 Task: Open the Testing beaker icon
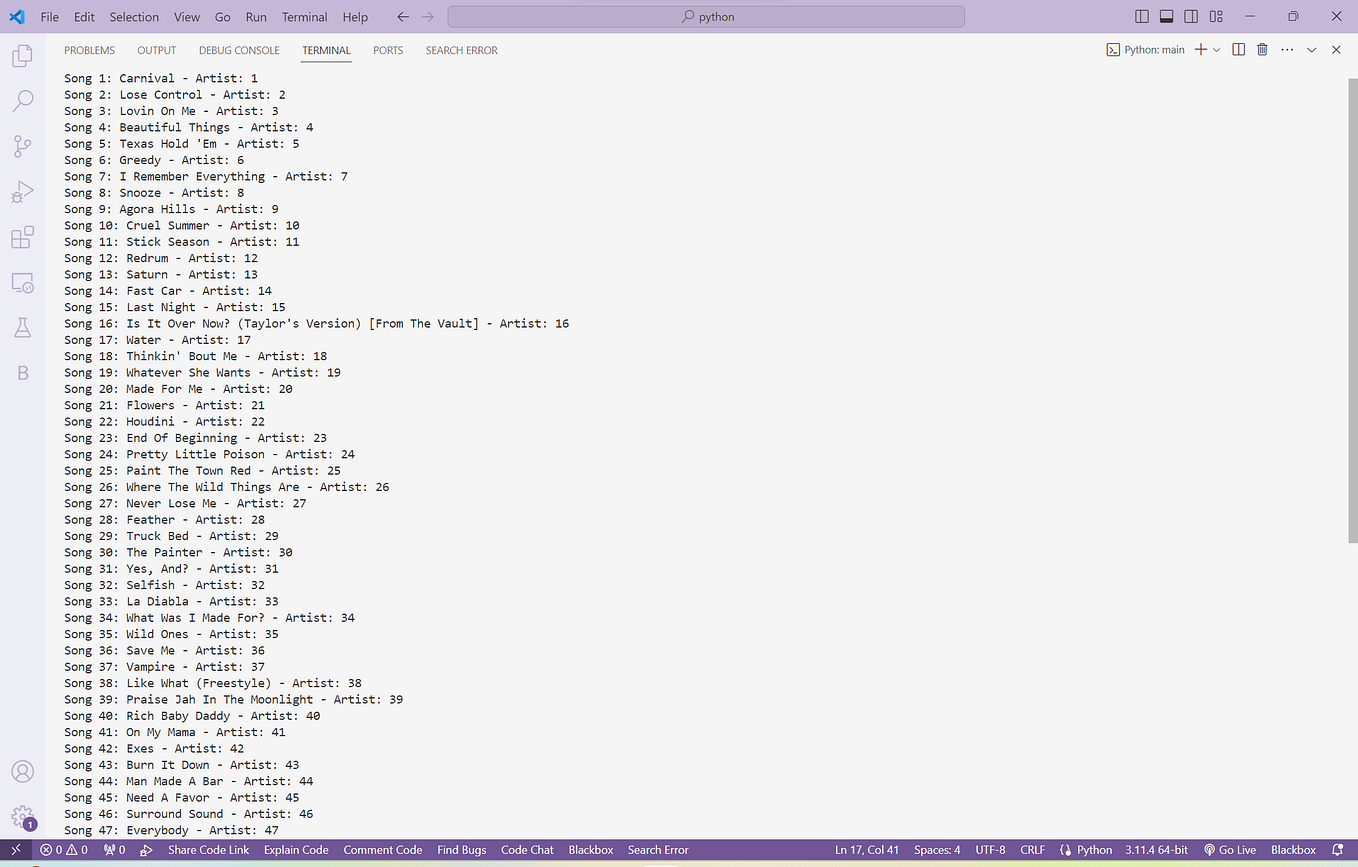pos(21,327)
